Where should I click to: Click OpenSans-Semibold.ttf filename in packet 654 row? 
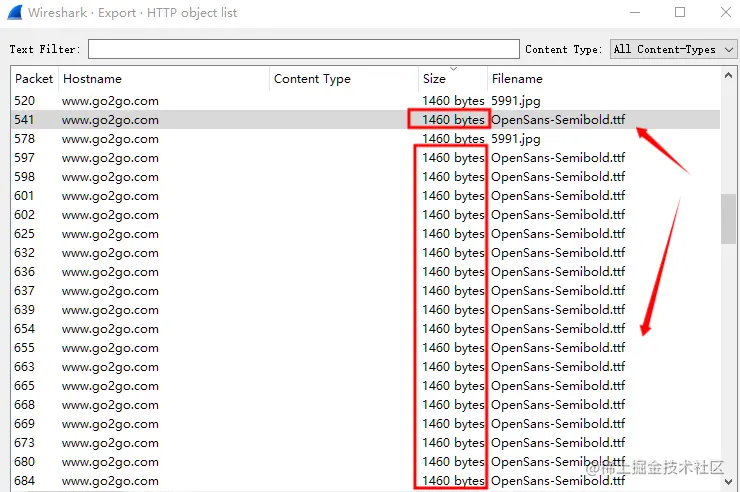pos(558,328)
